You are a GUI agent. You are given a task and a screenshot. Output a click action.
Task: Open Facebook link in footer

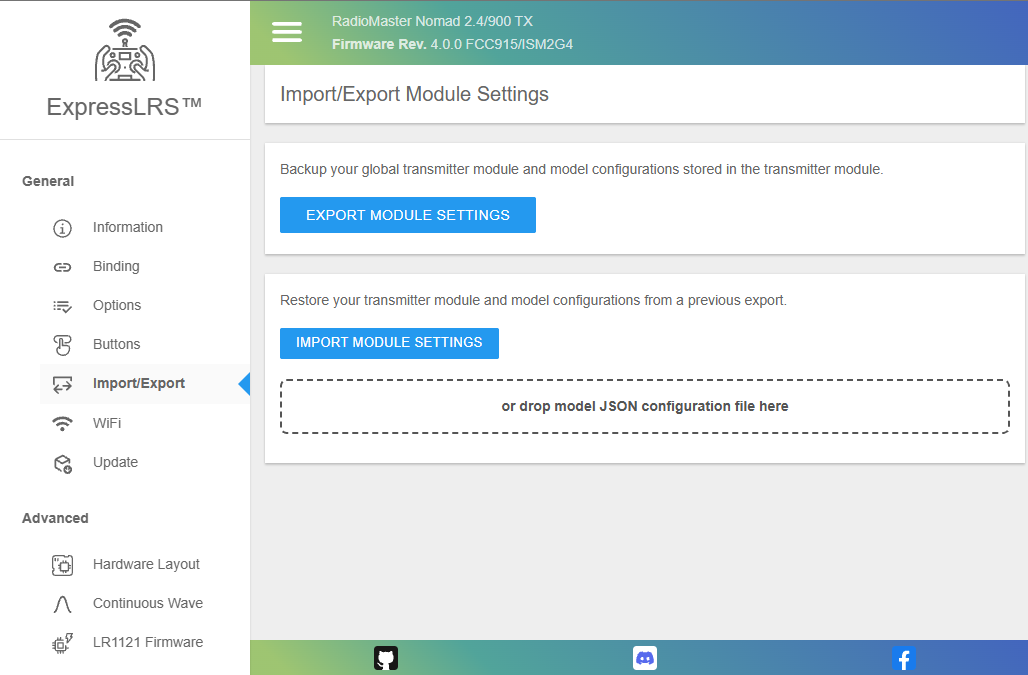pos(903,658)
